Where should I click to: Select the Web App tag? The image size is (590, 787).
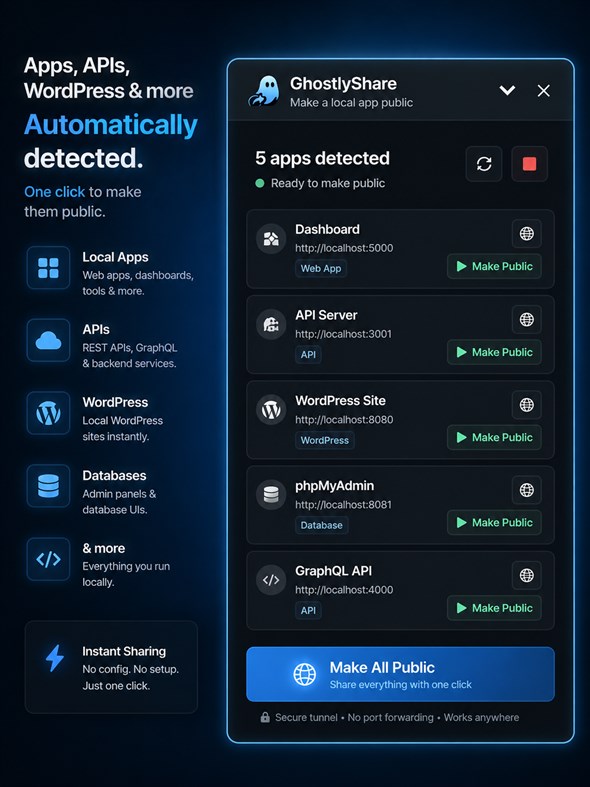coord(321,268)
